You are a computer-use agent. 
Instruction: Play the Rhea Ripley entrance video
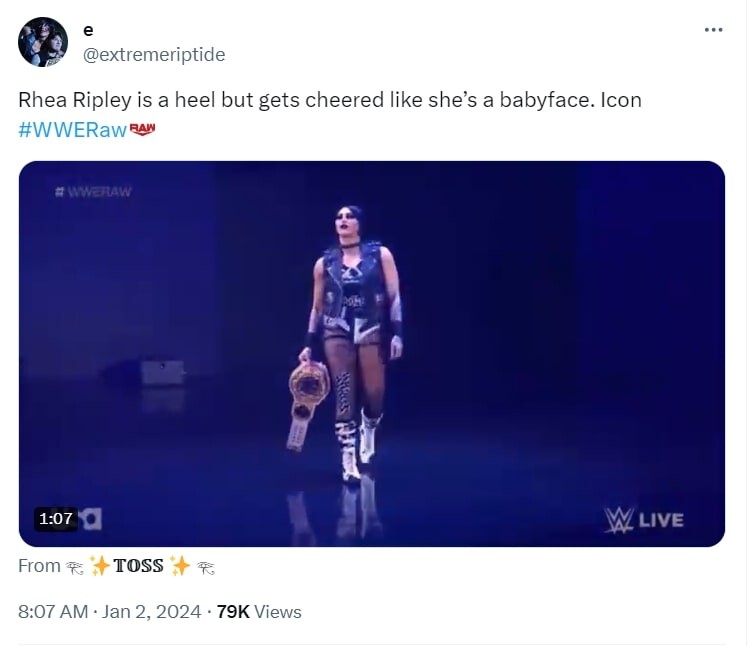(x=371, y=353)
